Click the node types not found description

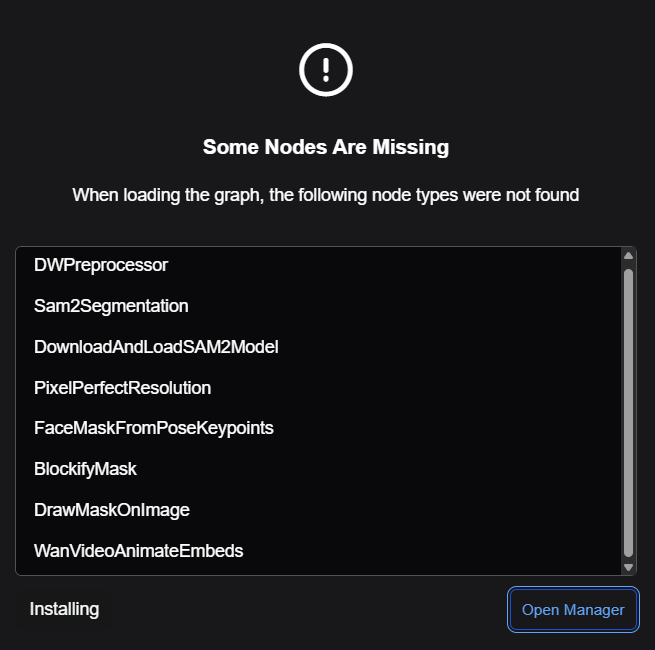[x=325, y=195]
